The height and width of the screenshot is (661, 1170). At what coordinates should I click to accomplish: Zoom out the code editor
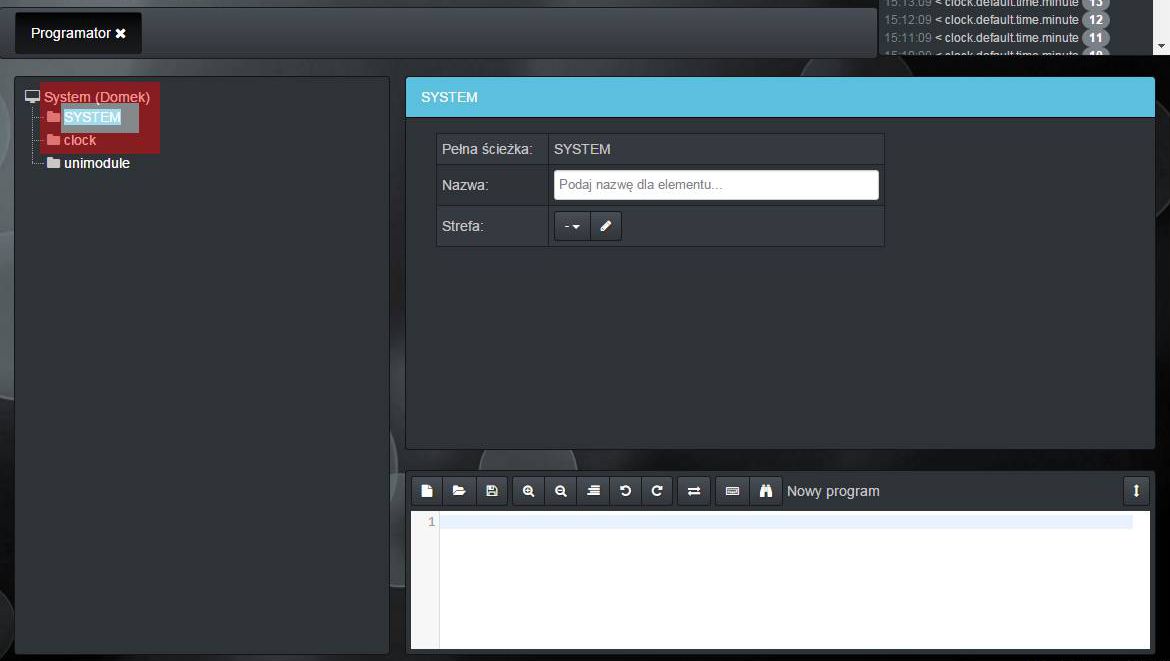click(x=561, y=491)
